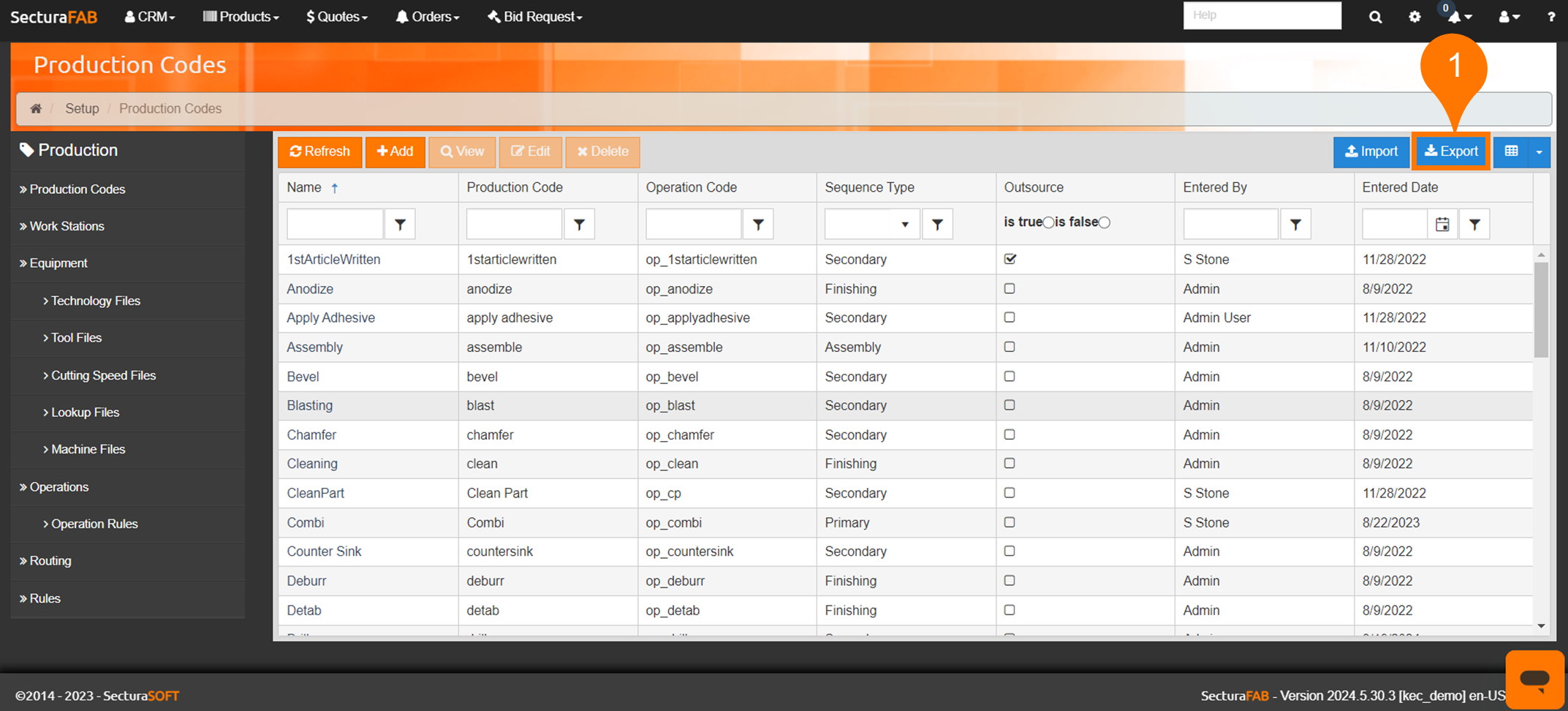Click the help question mark icon
This screenshot has width=1568, height=711.
point(1550,17)
